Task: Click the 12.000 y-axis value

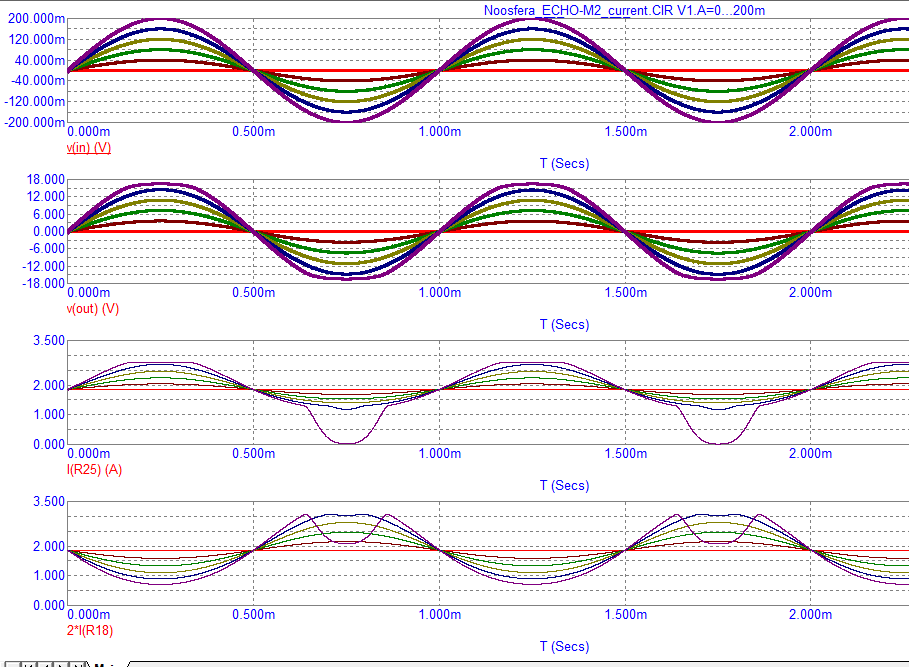Action: (x=46, y=197)
